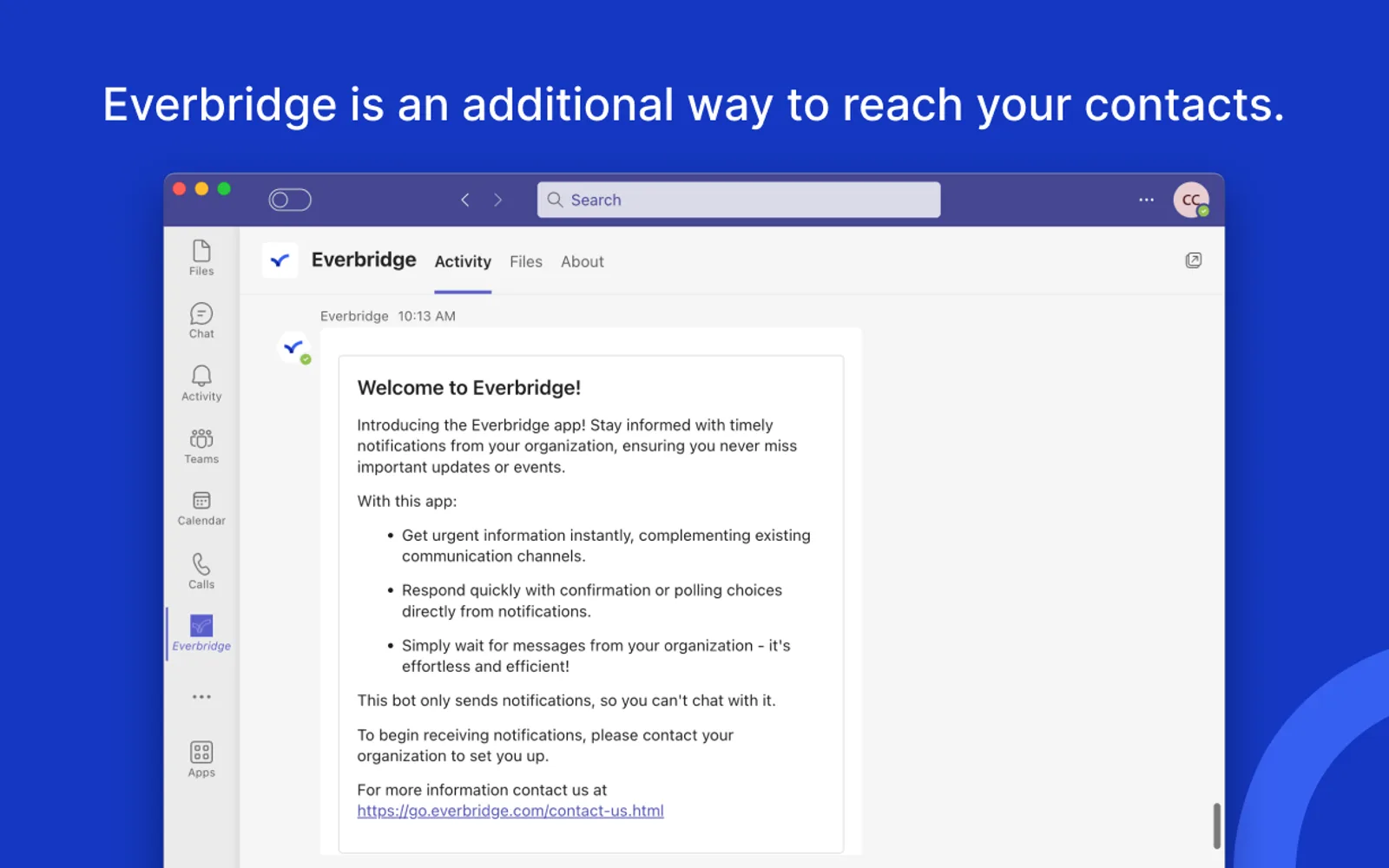Open Chat in the sidebar

(x=201, y=320)
